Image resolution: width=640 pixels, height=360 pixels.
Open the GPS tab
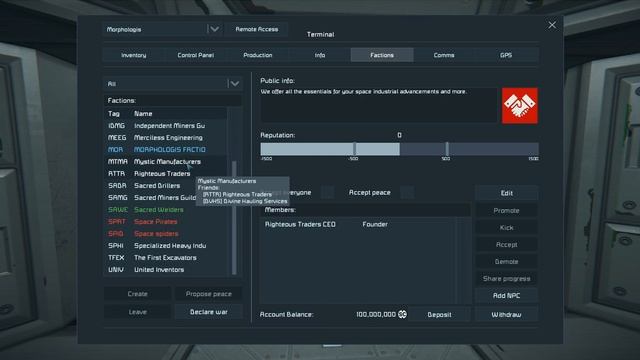tap(506, 55)
